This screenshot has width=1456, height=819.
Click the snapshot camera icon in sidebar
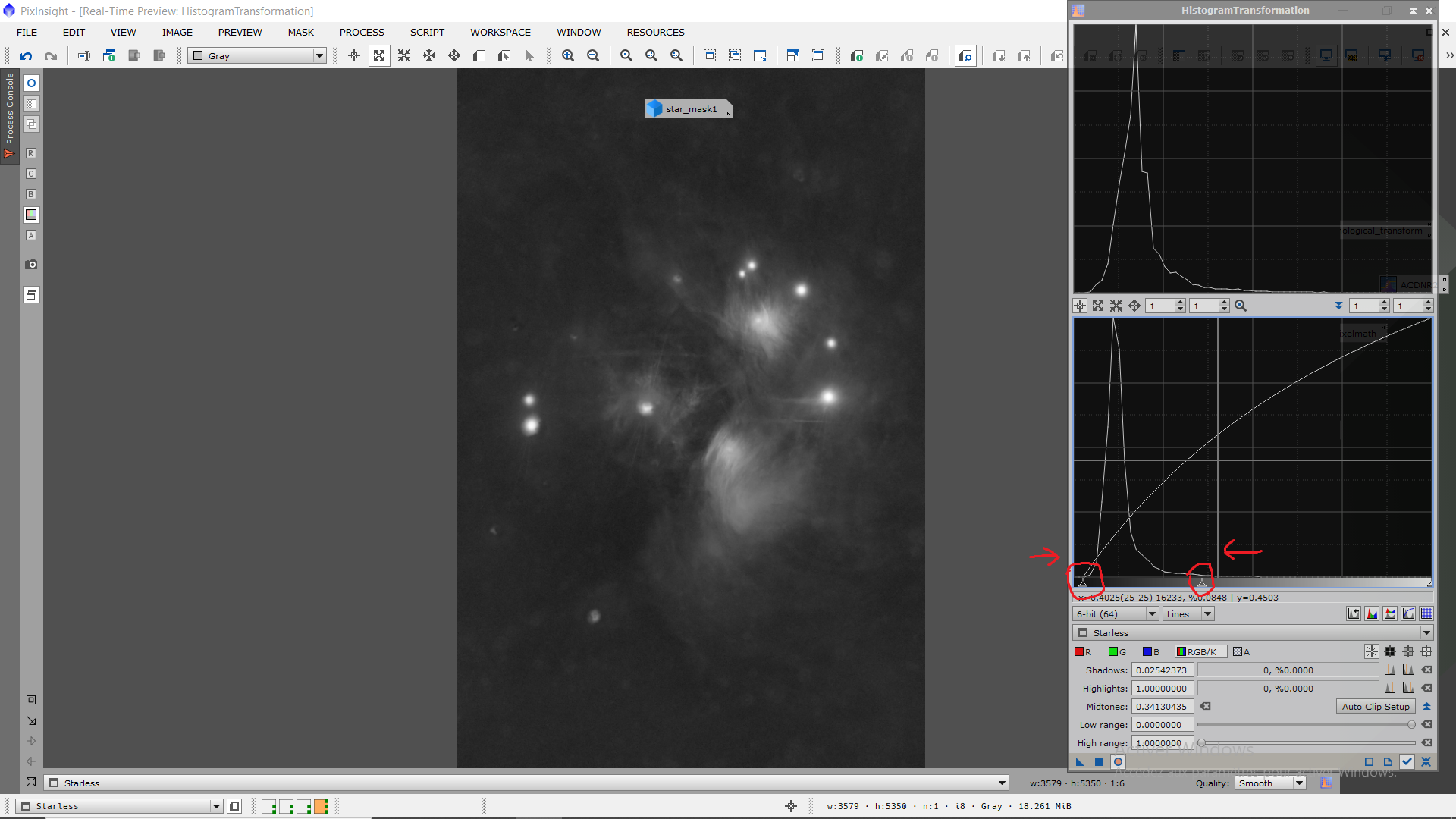click(31, 265)
